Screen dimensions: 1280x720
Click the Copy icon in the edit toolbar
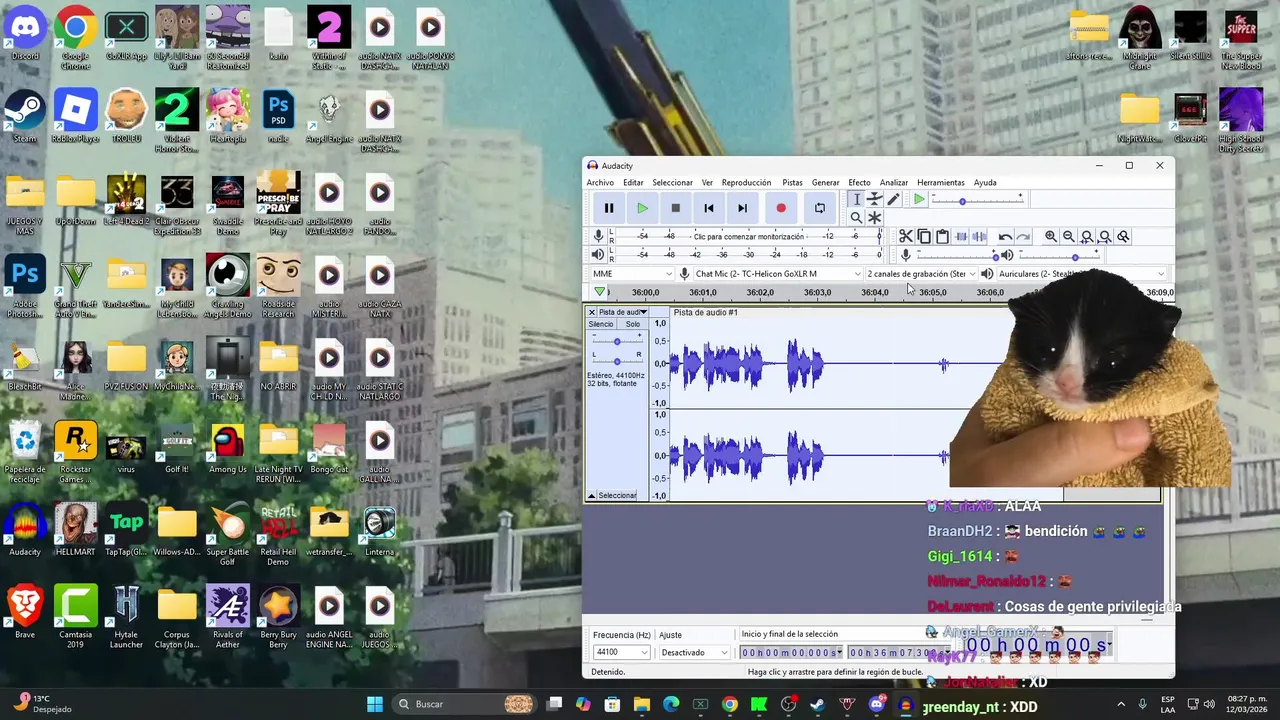[x=924, y=237]
